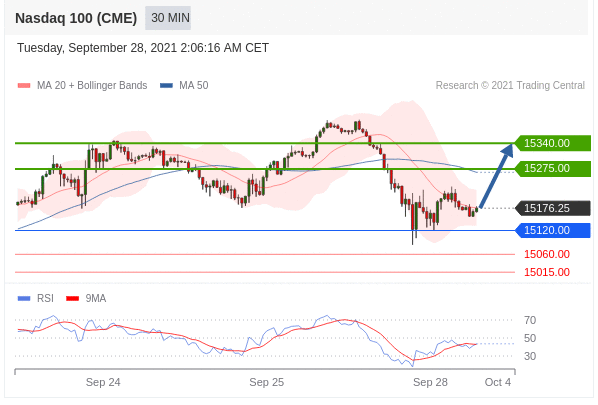
Task: Click the 30 MIN timeframe button
Action: pyautogui.click(x=168, y=18)
